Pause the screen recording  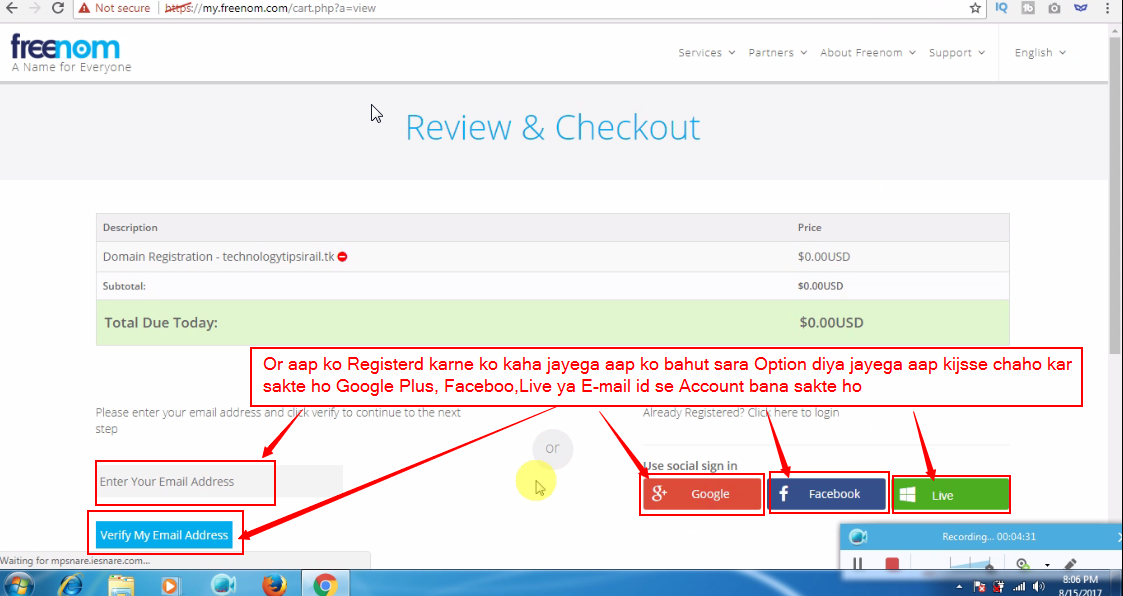(x=857, y=564)
